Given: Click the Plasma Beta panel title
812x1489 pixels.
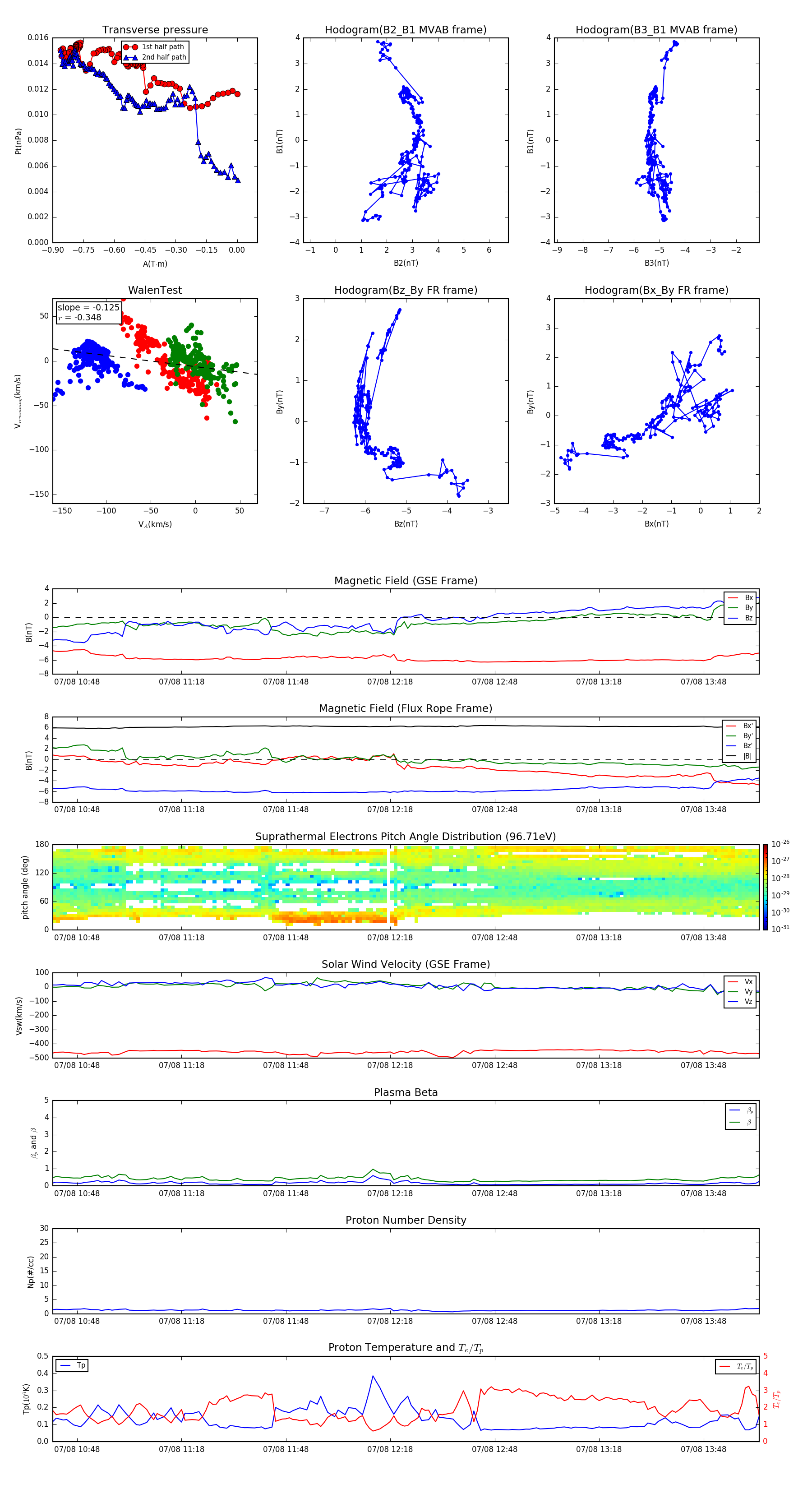Looking at the screenshot, I should click(x=406, y=1092).
